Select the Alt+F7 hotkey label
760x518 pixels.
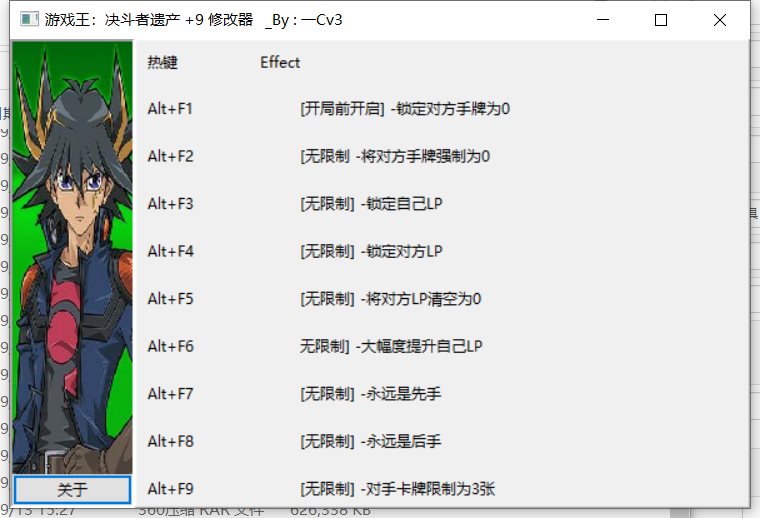[x=171, y=393]
